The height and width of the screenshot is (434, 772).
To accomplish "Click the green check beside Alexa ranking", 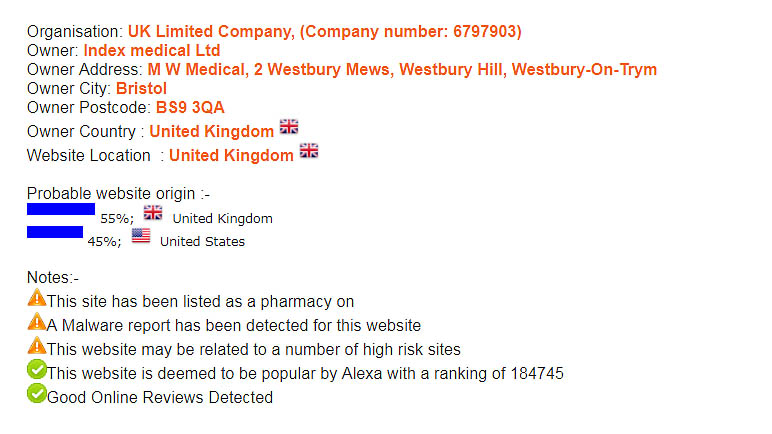I will 37,370.
